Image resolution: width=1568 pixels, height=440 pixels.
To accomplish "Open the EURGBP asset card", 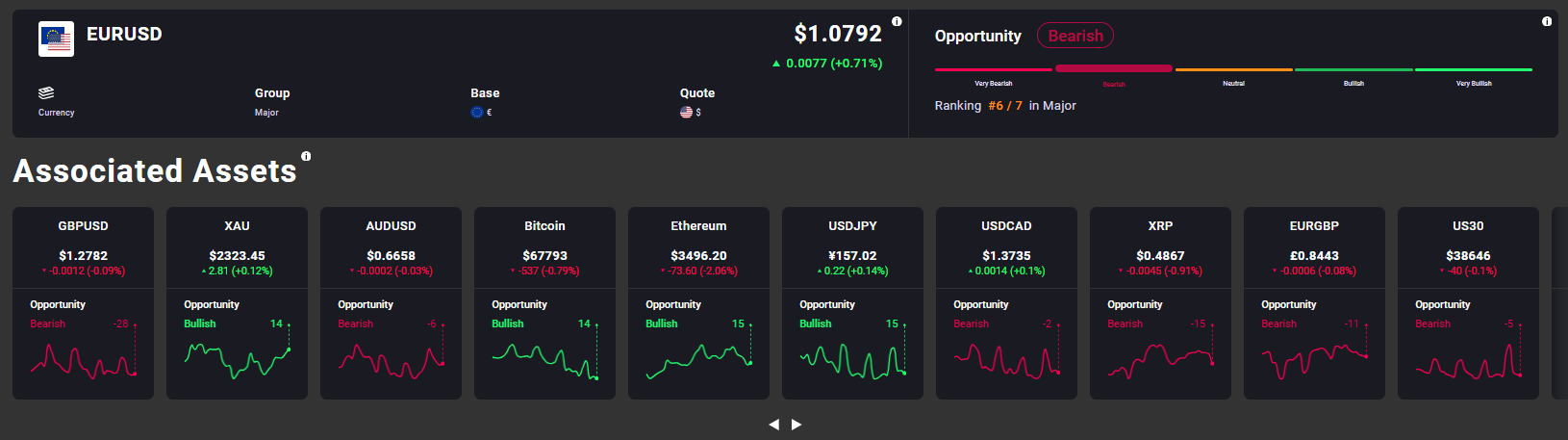I will 1314,303.
